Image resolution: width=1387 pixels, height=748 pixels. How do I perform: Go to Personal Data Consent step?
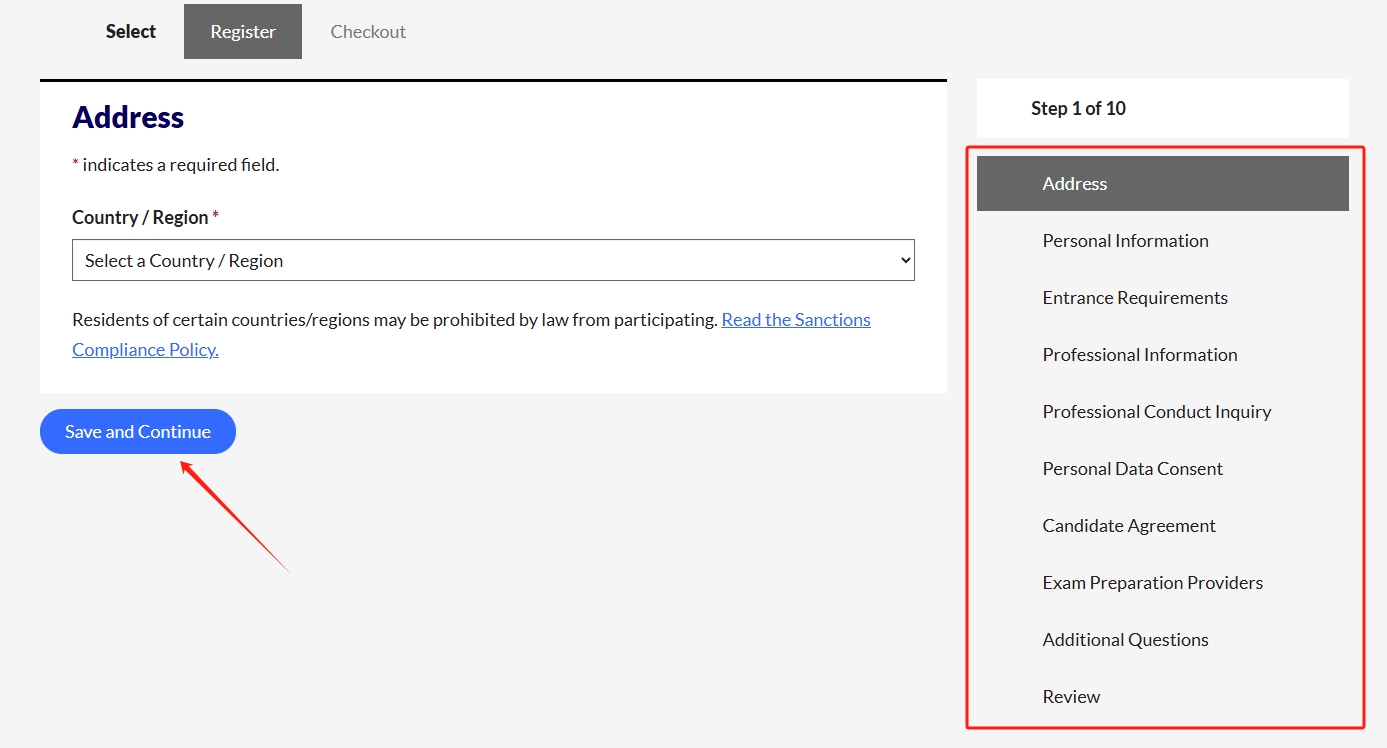[x=1132, y=469]
